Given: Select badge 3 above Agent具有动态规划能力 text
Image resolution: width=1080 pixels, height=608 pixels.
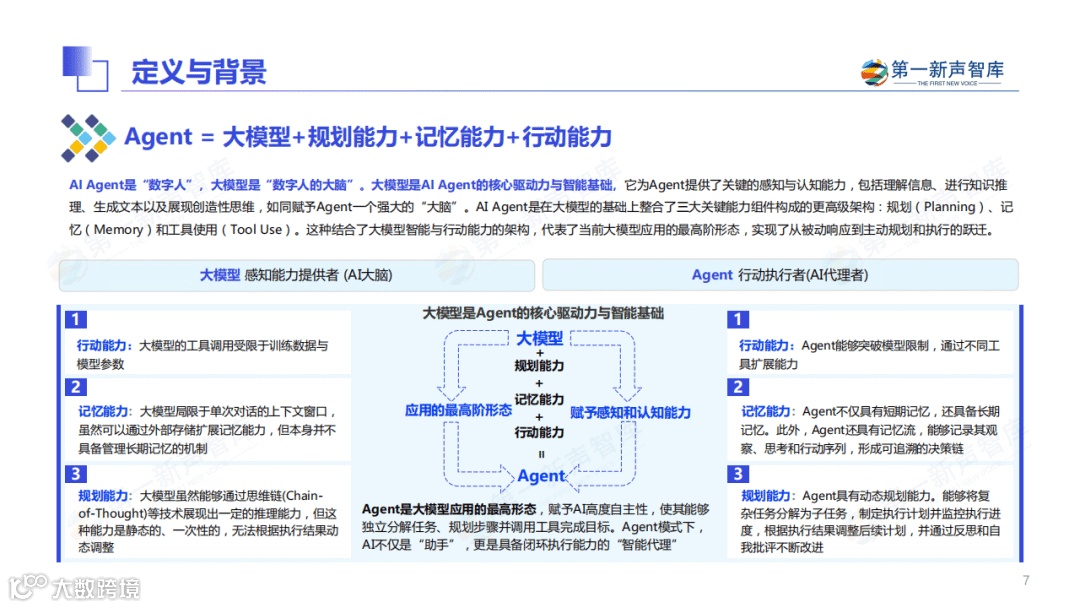Looking at the screenshot, I should coord(738,474).
